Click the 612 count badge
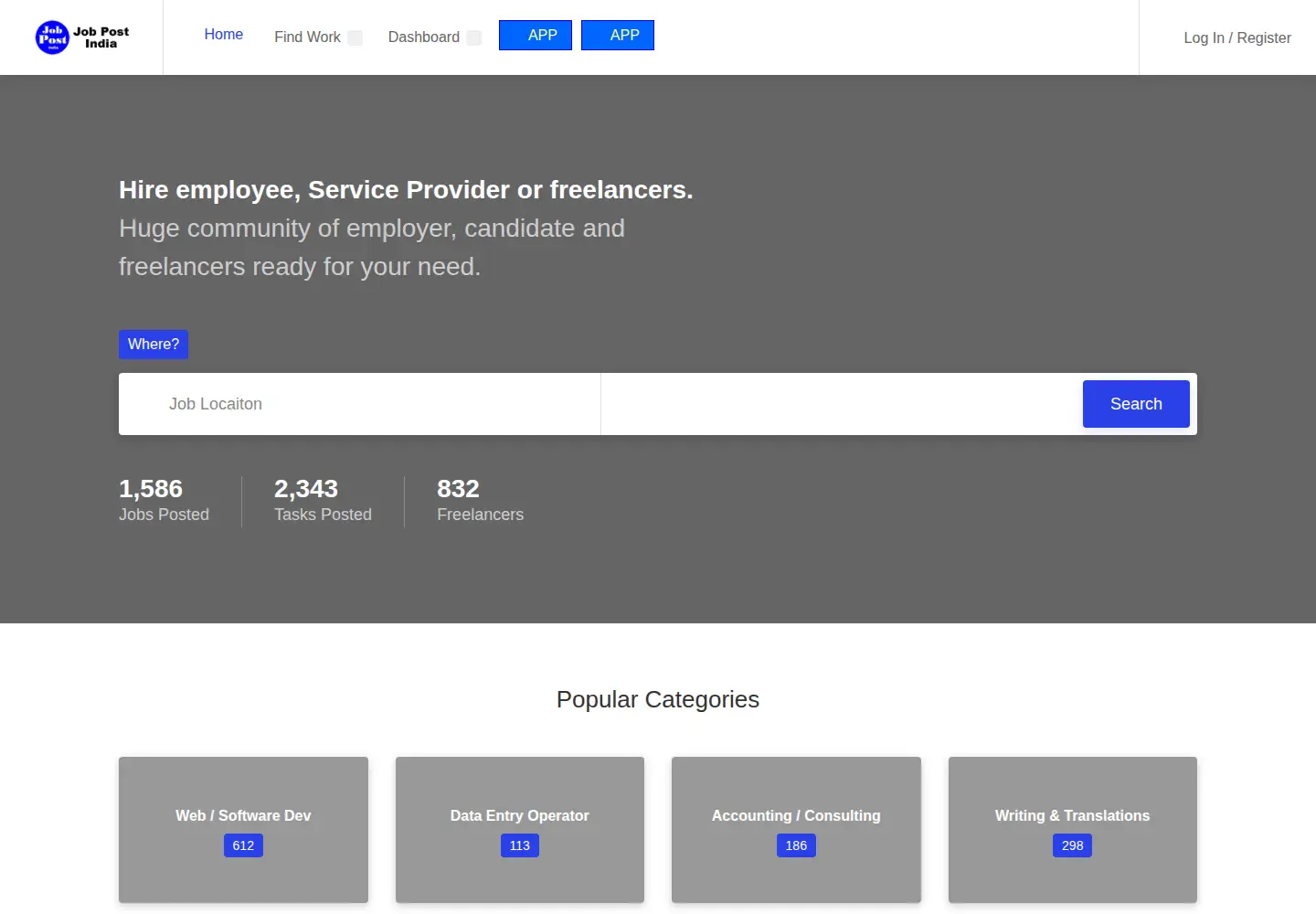 pos(243,845)
